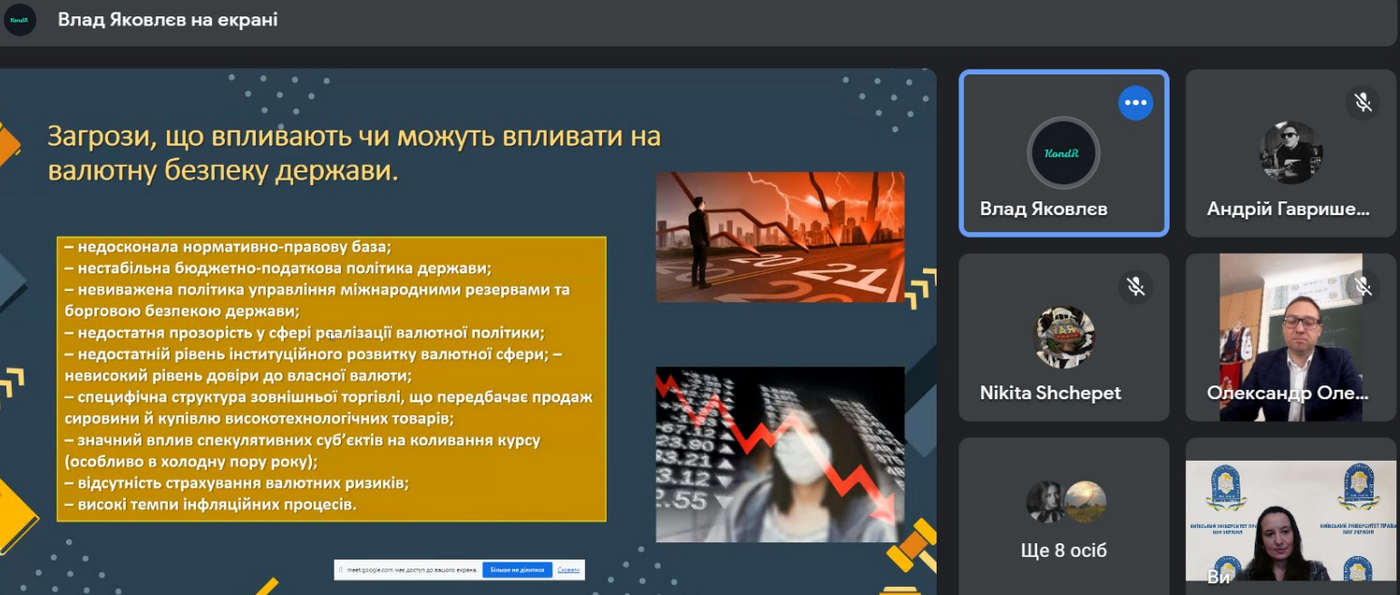Click the masked woman stock-crash image
1400x595 pixels.
coord(780,454)
